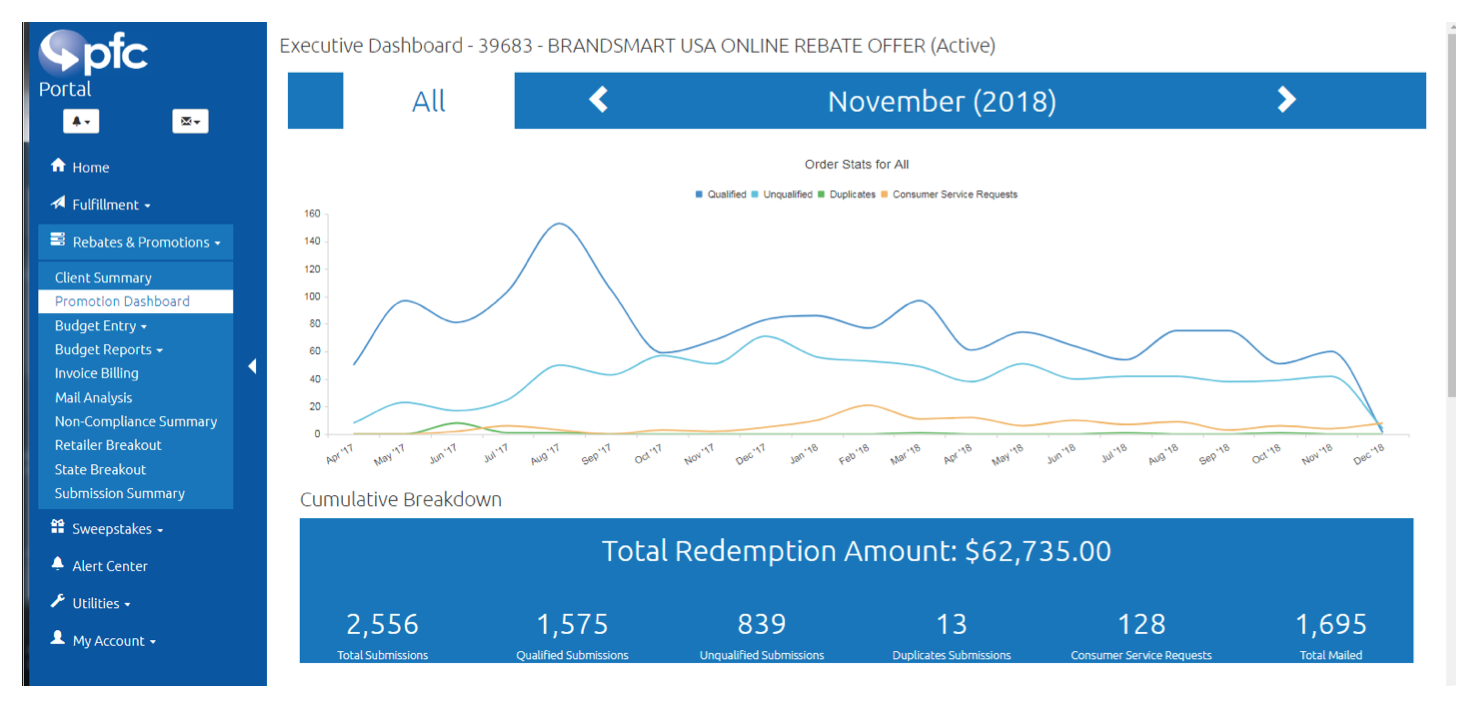Click the Alert Center bell icon

tap(58, 564)
